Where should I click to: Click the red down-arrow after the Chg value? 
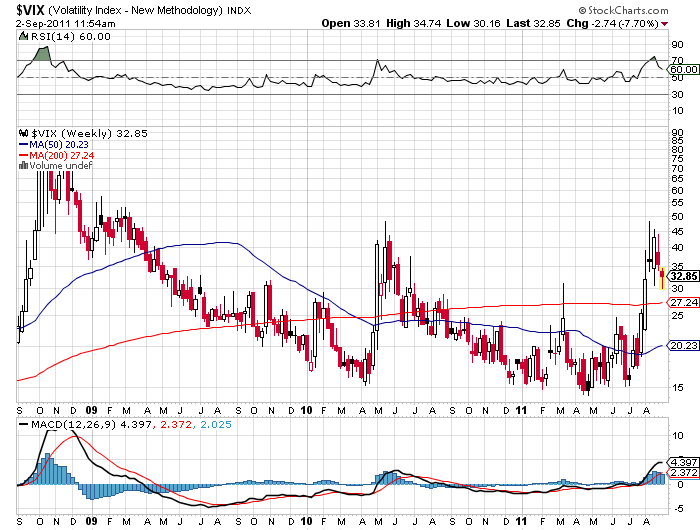click(665, 24)
